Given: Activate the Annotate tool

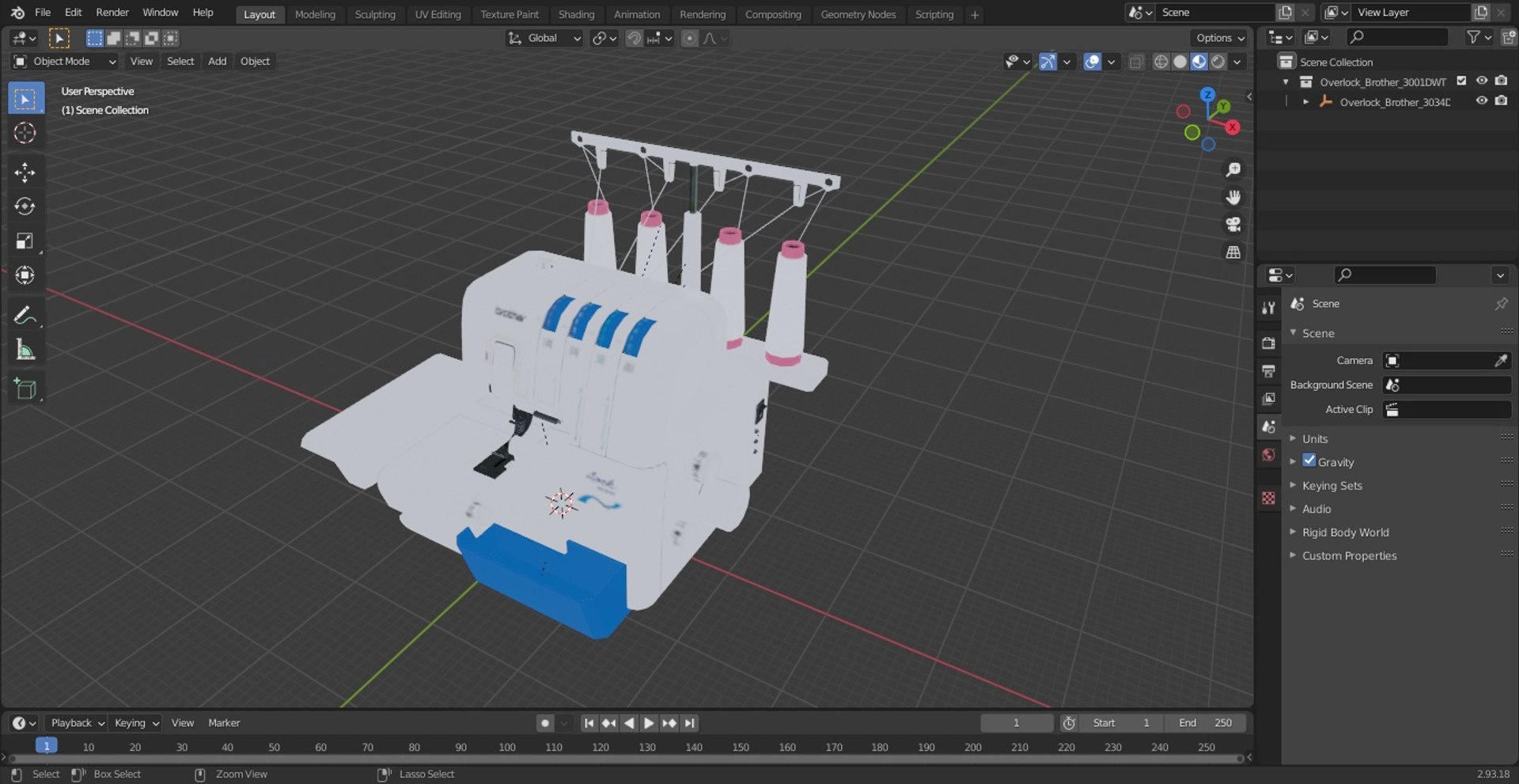Looking at the screenshot, I should (x=25, y=316).
